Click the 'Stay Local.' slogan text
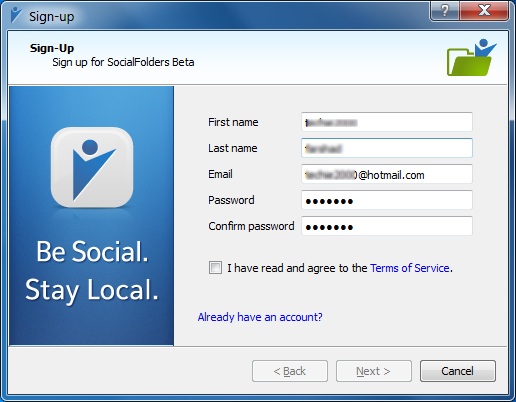The width and height of the screenshot is (516, 402). [x=92, y=291]
